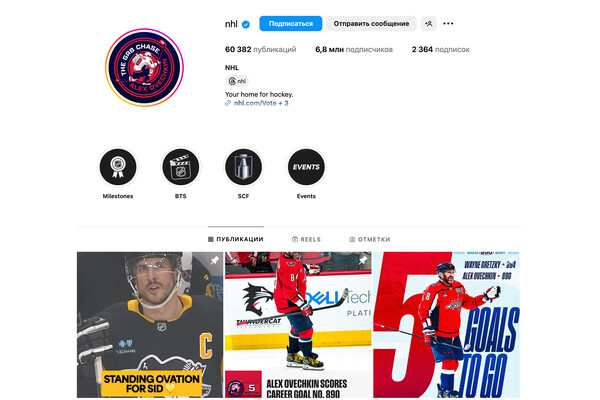The image size is (600, 400).
Task: Click the verified badge next to nhl
Action: point(246,24)
